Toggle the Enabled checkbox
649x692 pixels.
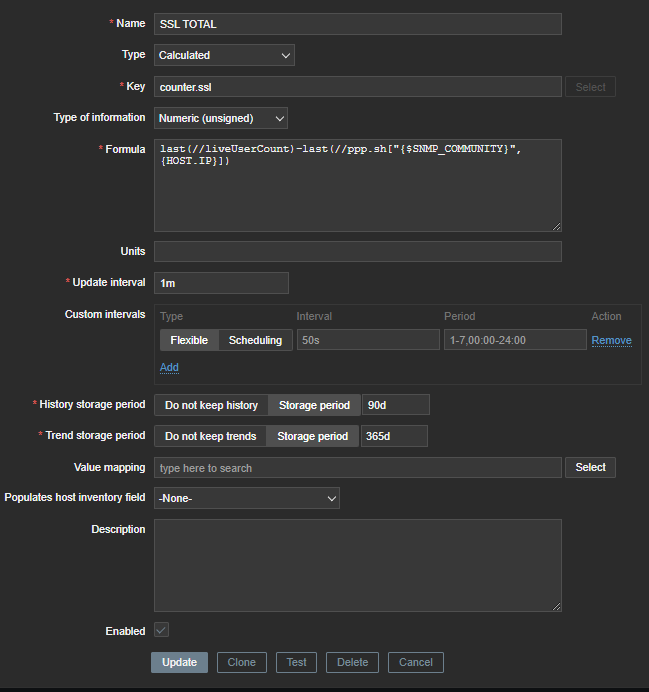click(161, 631)
